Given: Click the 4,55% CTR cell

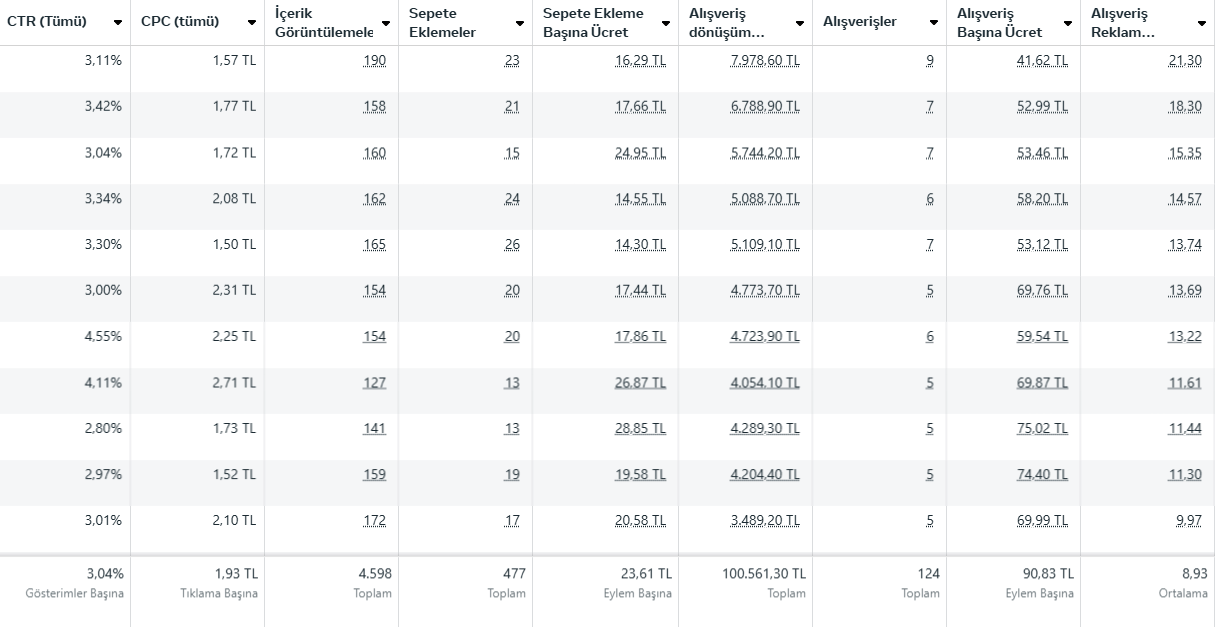Looking at the screenshot, I should click(103, 337).
